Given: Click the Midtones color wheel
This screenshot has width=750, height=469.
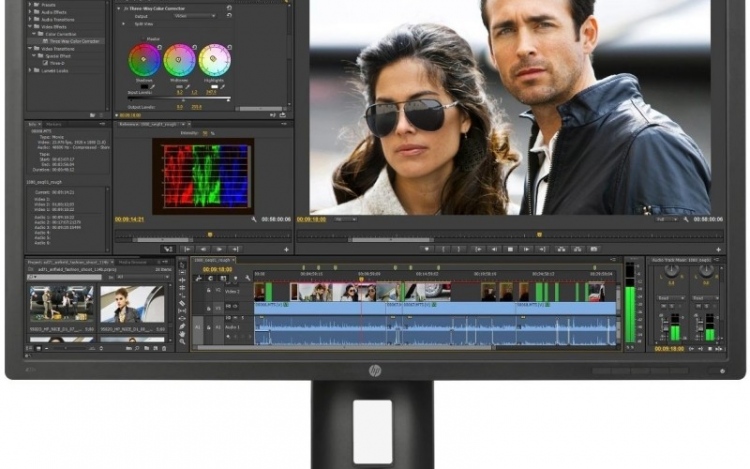Looking at the screenshot, I should pyautogui.click(x=179, y=60).
